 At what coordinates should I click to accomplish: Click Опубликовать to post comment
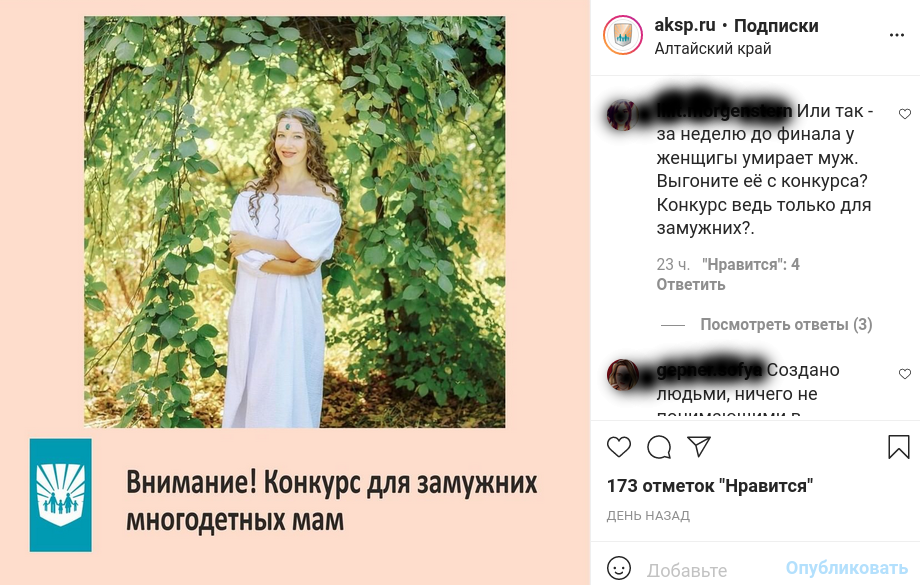847,568
